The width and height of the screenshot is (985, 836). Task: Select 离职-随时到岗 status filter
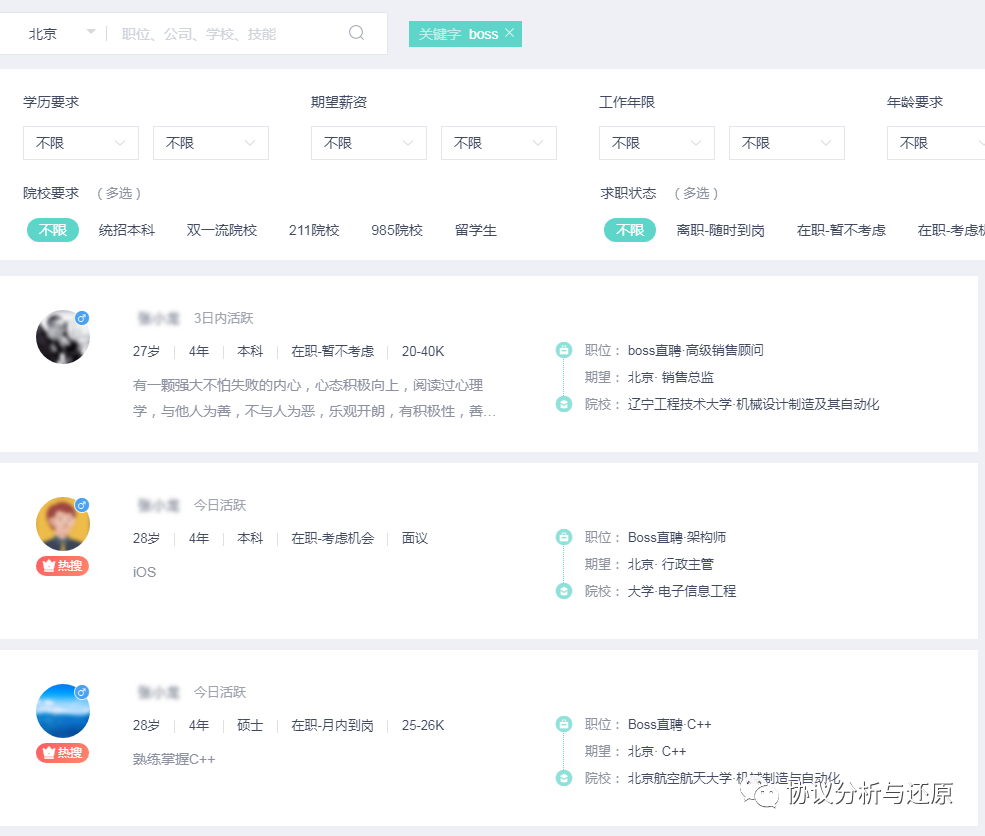tap(720, 230)
